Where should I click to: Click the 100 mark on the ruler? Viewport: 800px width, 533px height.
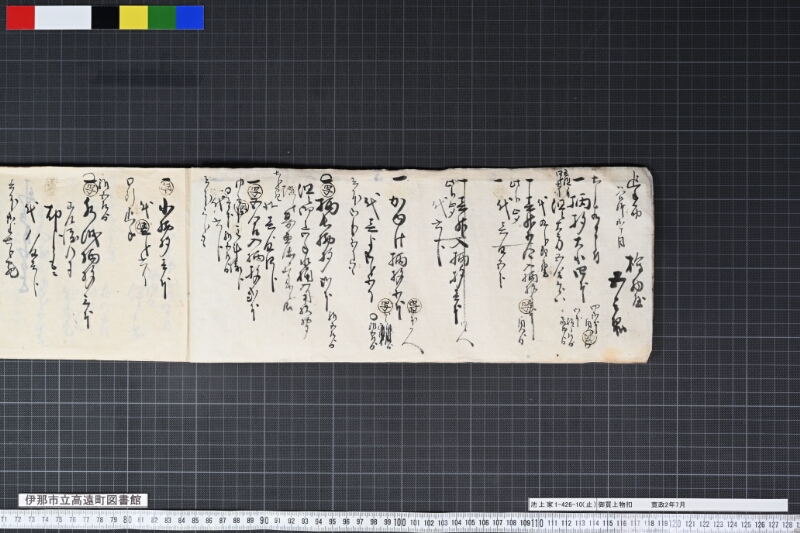400,522
